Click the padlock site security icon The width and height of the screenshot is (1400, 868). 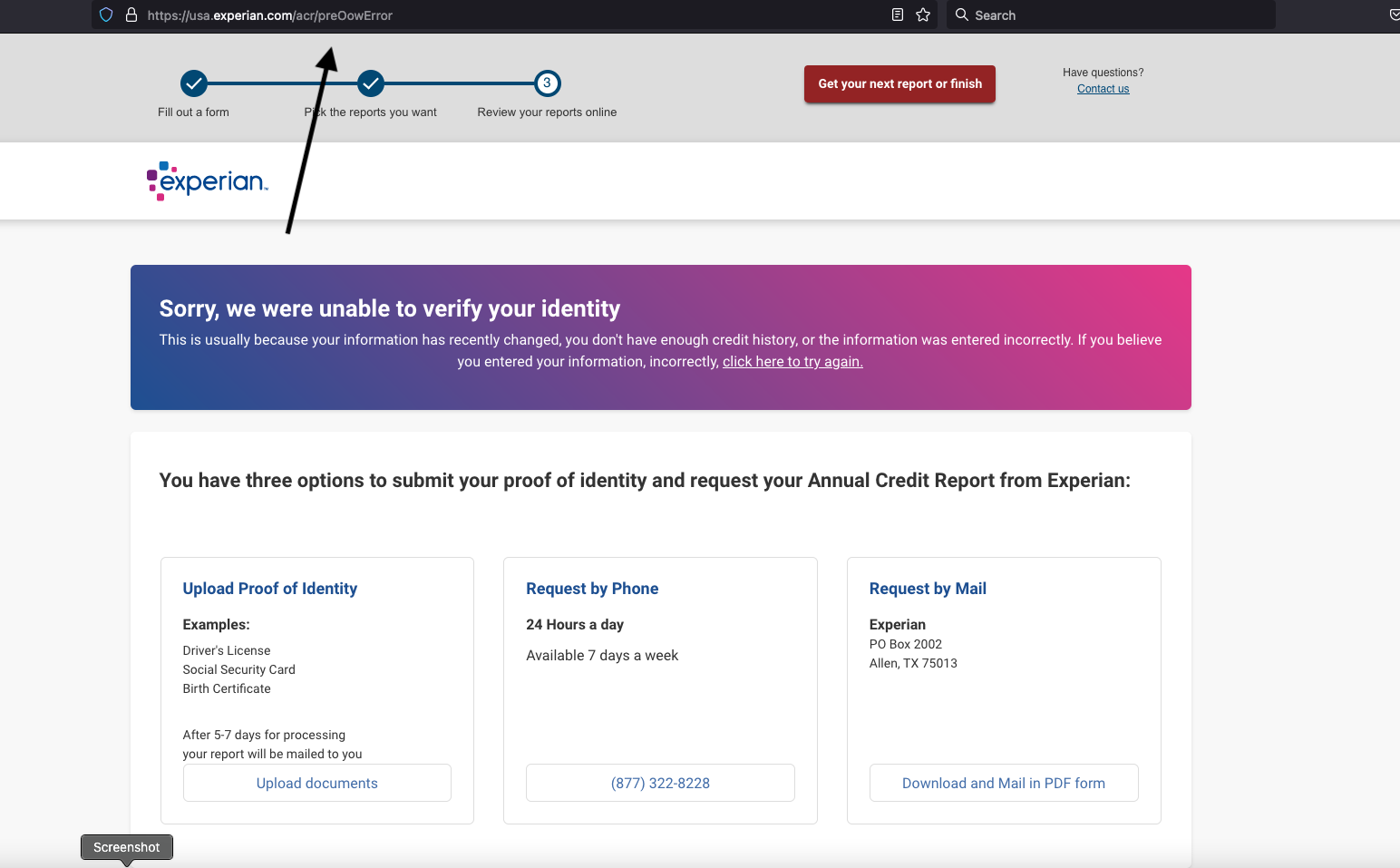coord(131,15)
